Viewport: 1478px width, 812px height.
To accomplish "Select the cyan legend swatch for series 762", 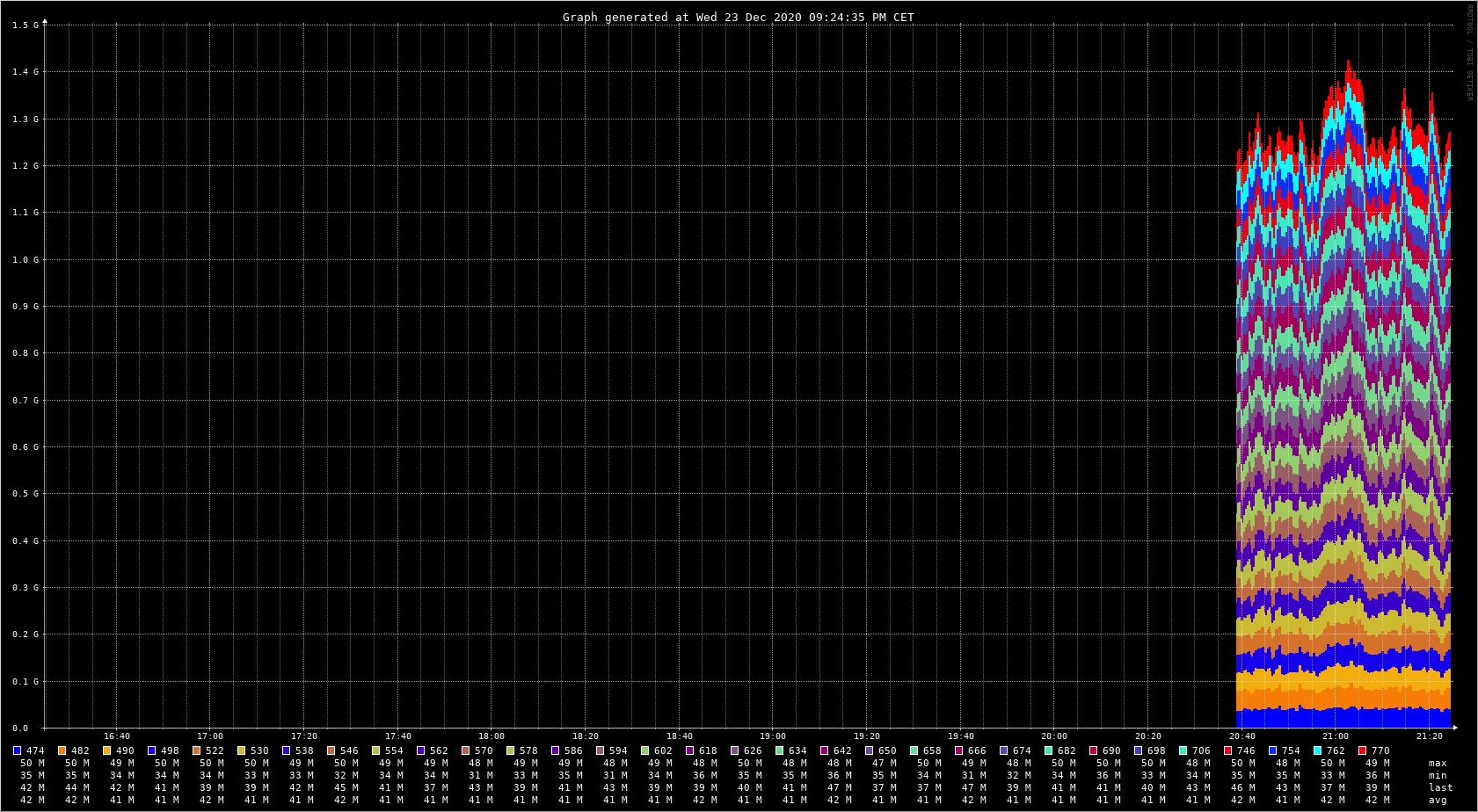I will [1317, 750].
